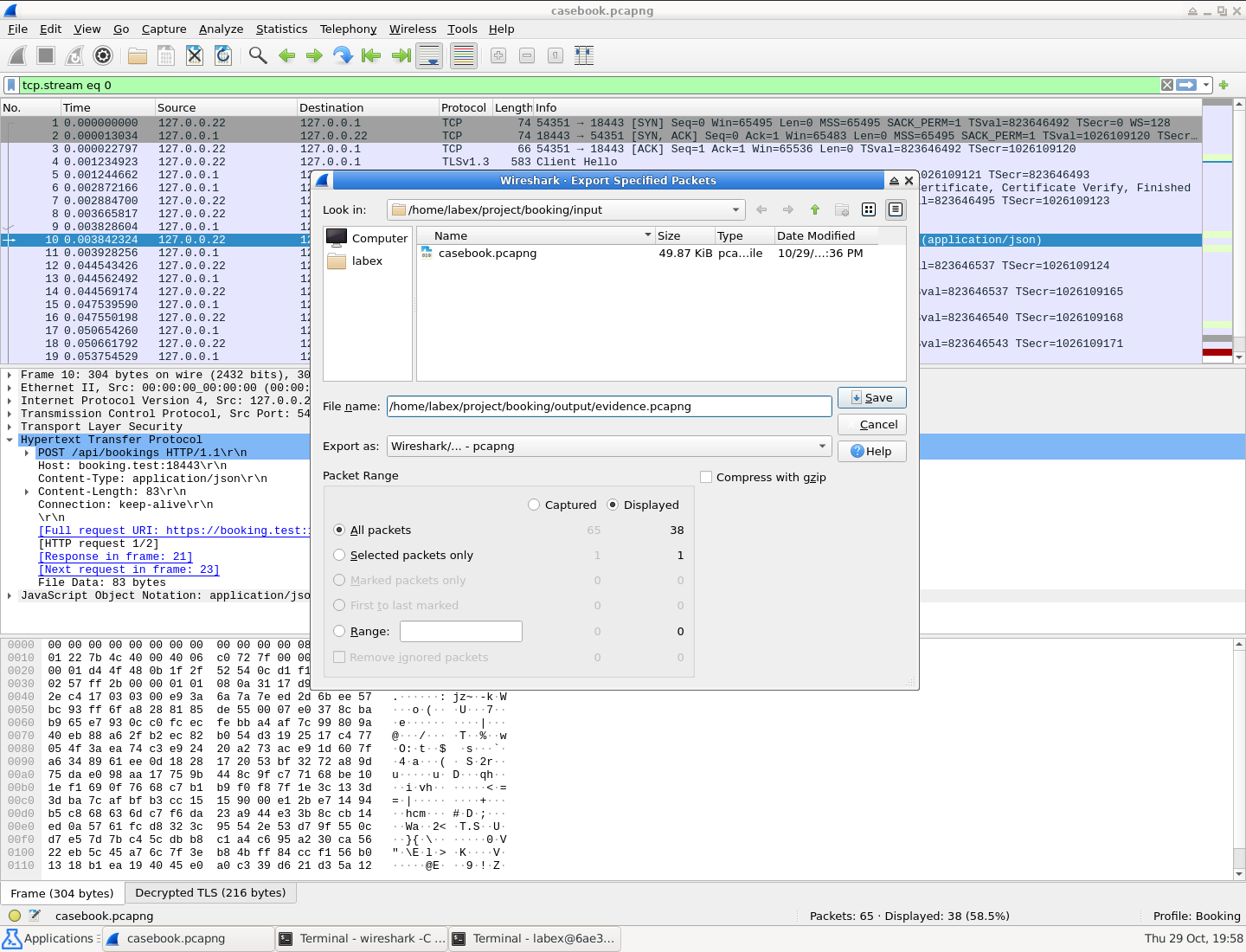Clear the display filter field
The width and height of the screenshot is (1246, 952).
(1167, 85)
